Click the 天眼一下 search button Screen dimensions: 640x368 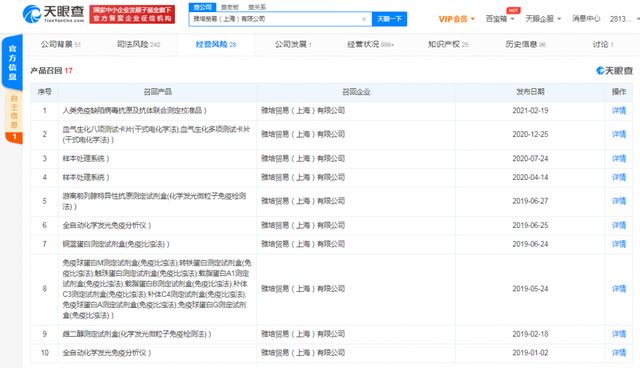389,19
